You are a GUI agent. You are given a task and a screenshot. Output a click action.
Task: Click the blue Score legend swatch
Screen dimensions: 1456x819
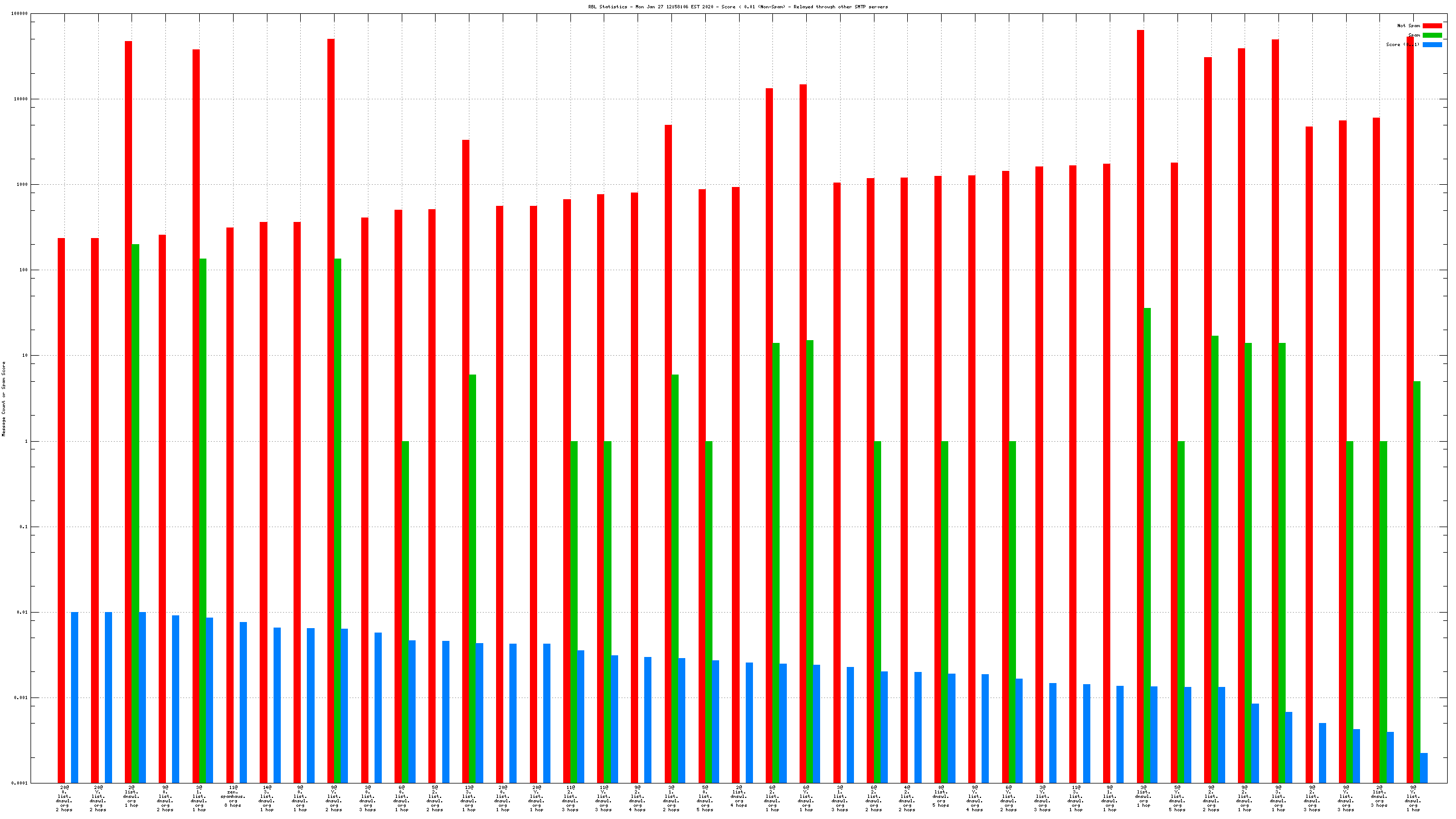click(1432, 44)
